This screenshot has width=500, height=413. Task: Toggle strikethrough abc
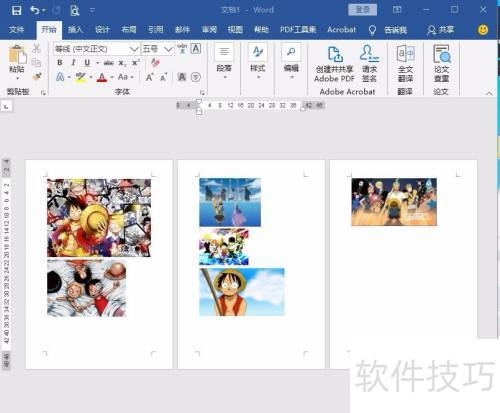point(109,63)
